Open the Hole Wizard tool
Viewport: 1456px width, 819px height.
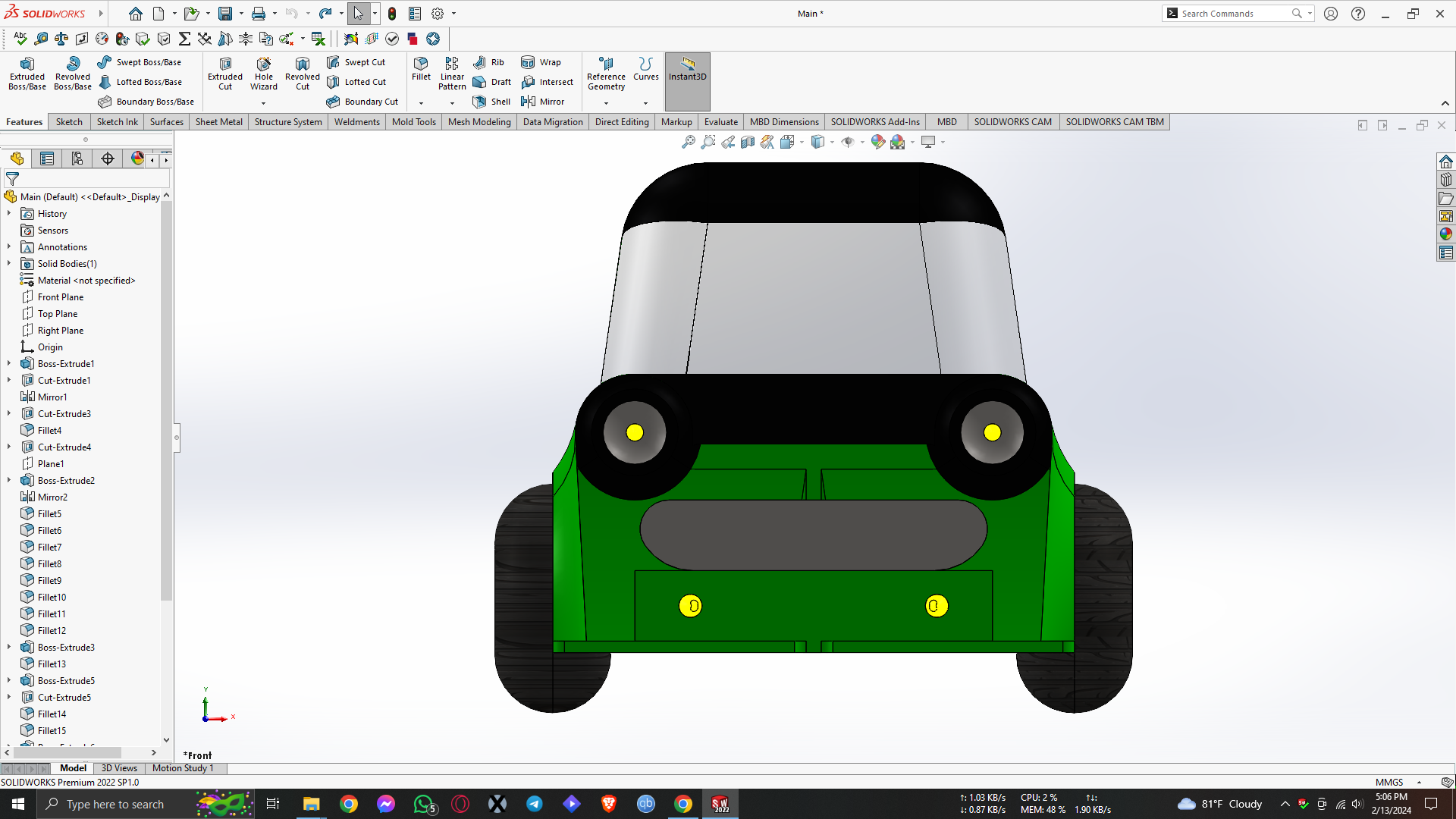click(263, 73)
